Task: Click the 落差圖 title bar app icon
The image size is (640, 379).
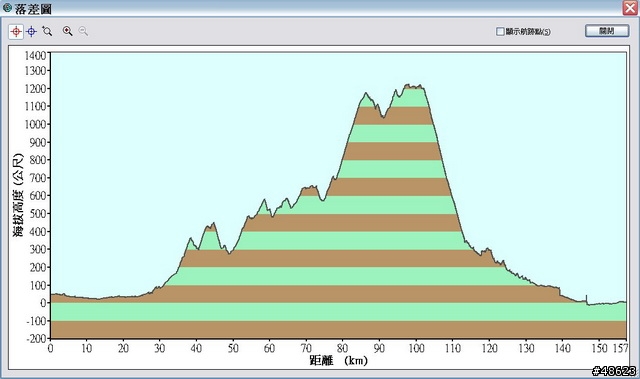Action: (x=7, y=7)
